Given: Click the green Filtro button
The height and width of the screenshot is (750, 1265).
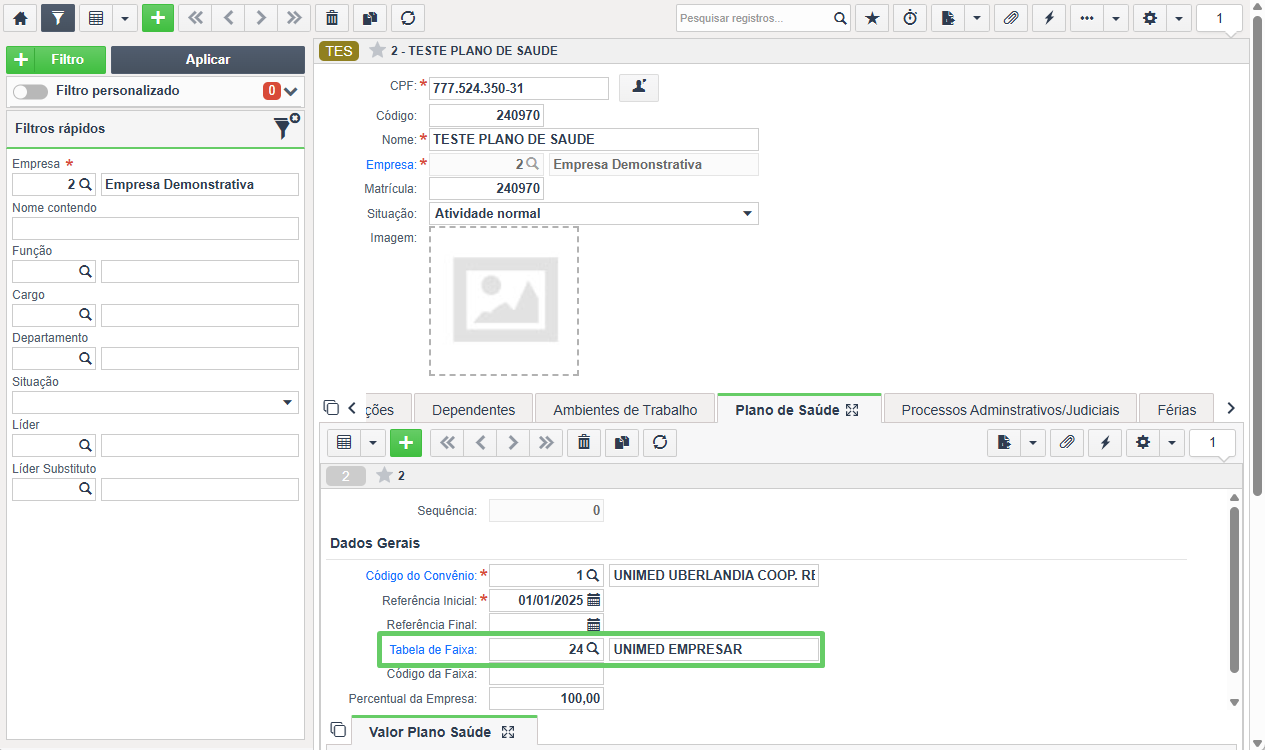Looking at the screenshot, I should 55,60.
